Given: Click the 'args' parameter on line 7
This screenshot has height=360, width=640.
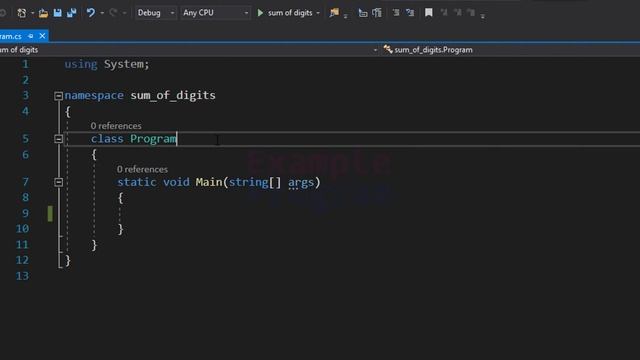Looking at the screenshot, I should 301,182.
